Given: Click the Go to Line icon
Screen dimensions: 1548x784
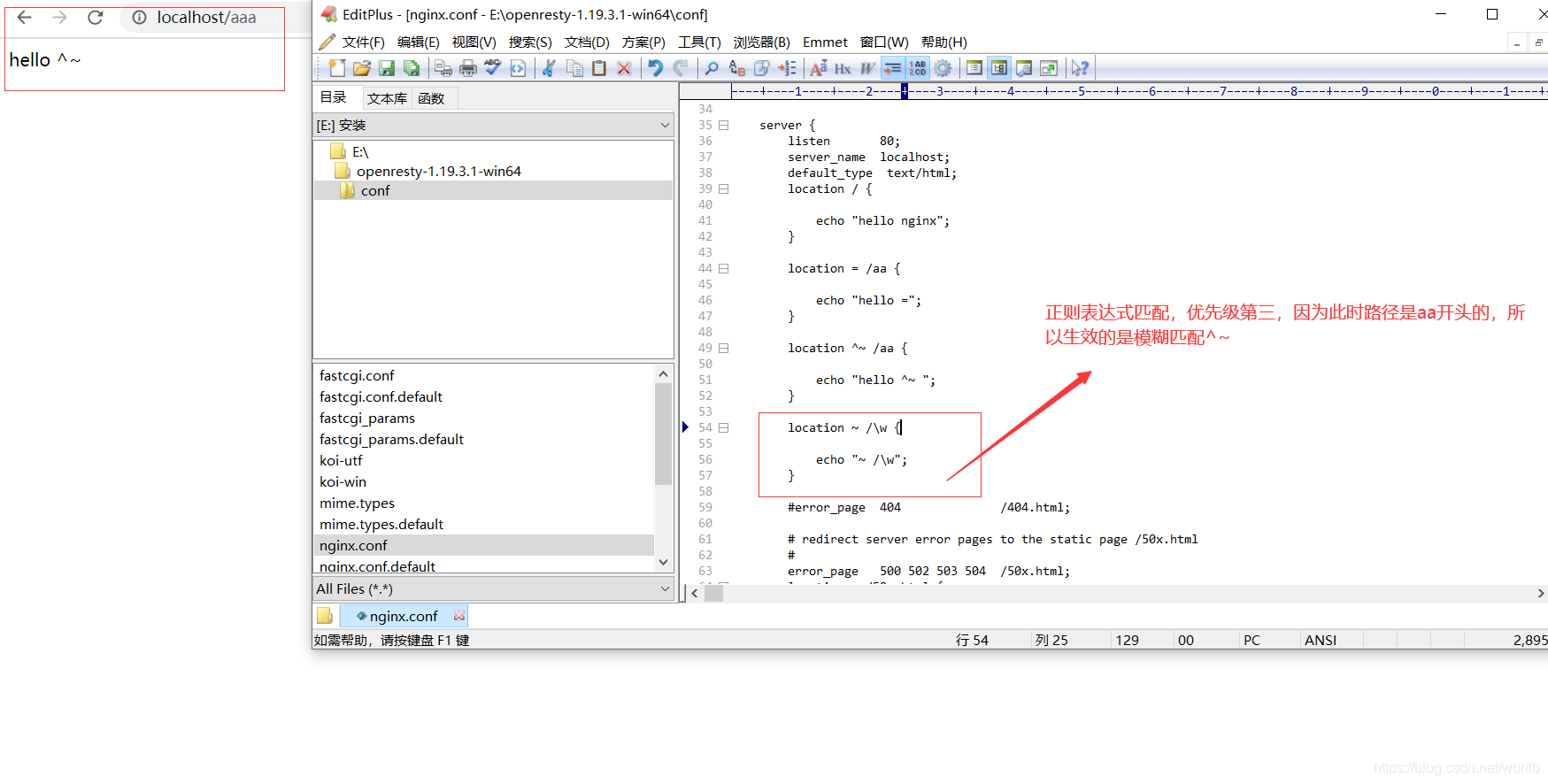Looking at the screenshot, I should pos(787,68).
